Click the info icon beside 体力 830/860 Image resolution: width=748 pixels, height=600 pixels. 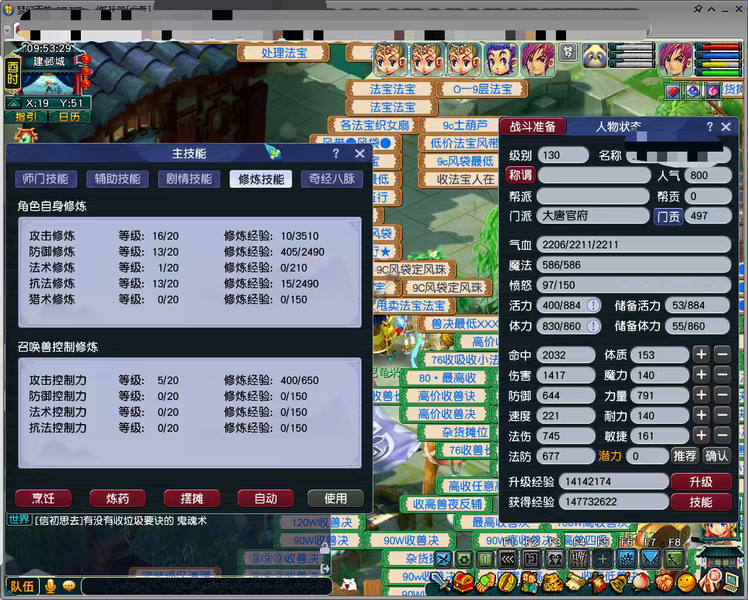(x=593, y=326)
